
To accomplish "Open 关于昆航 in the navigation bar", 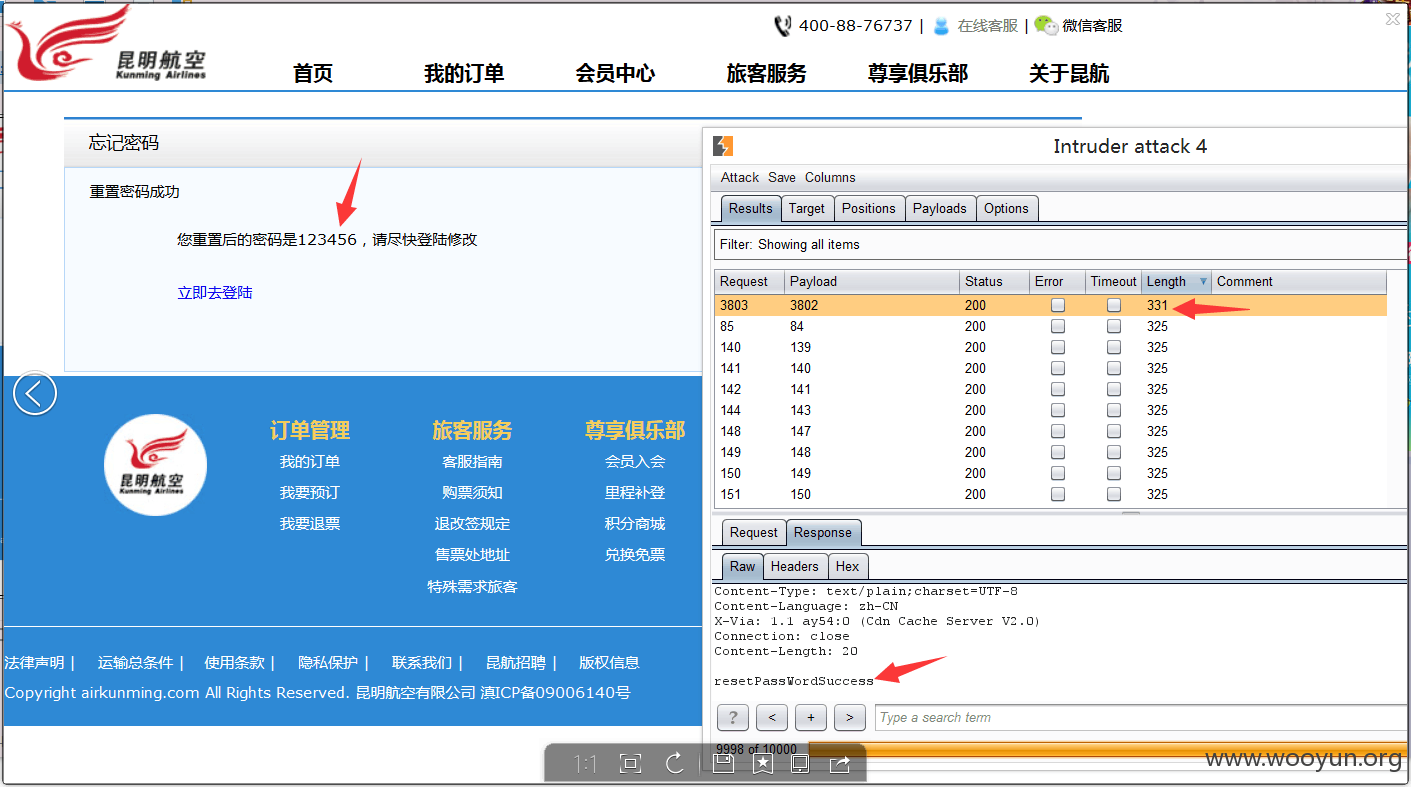I will coord(1069,73).
